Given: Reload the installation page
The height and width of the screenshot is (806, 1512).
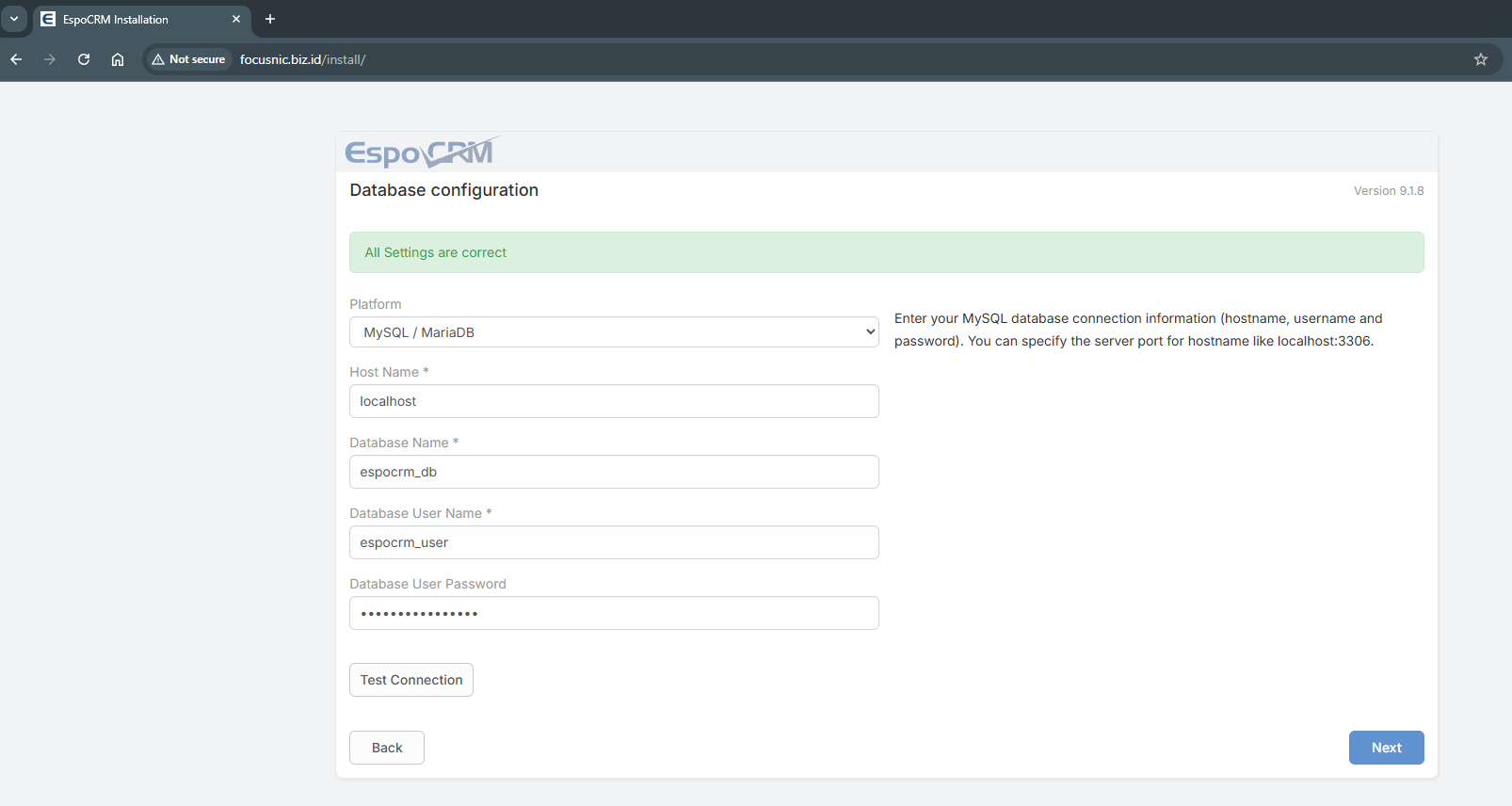Looking at the screenshot, I should (x=84, y=59).
